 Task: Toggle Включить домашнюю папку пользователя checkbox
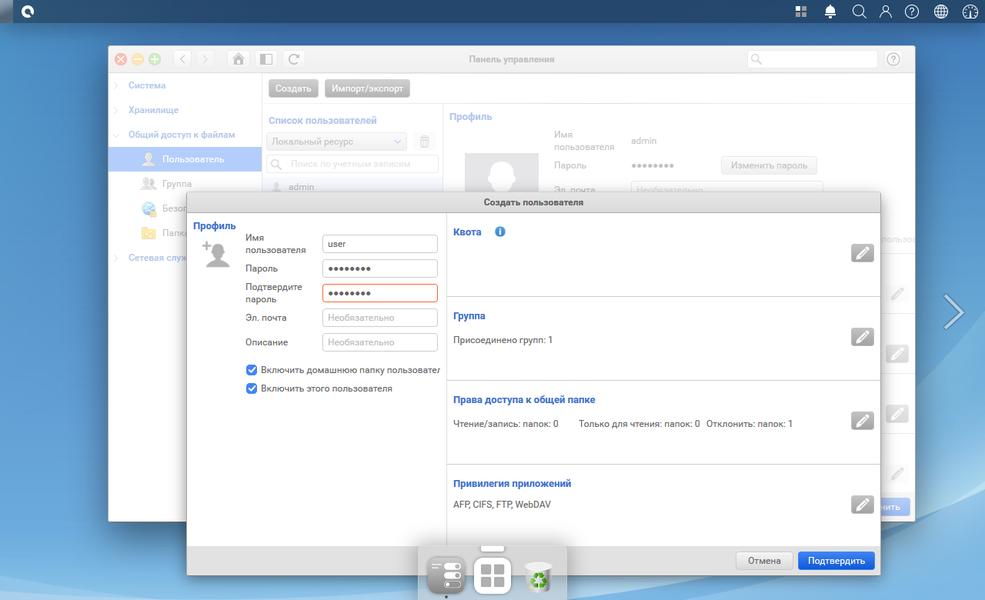[x=251, y=370]
